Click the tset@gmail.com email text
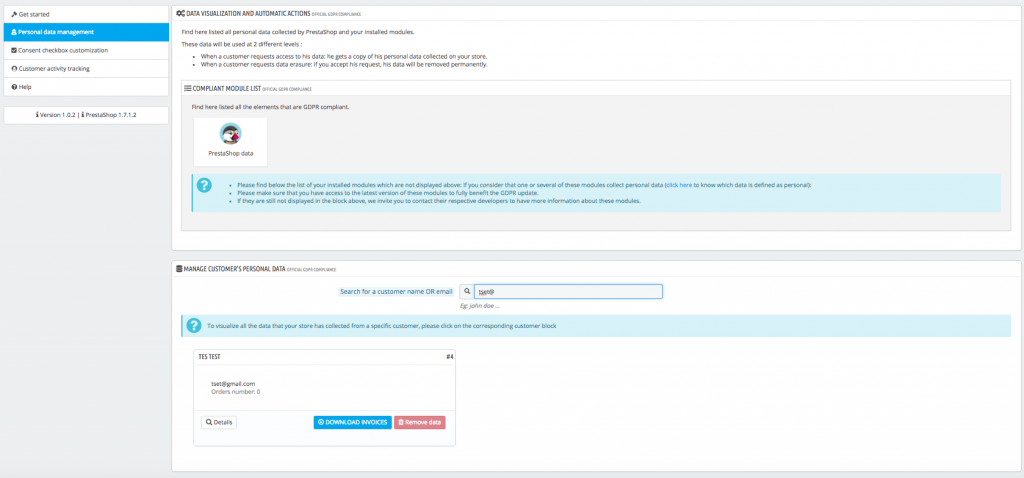Screen dimensions: 1024x478 [x=233, y=383]
